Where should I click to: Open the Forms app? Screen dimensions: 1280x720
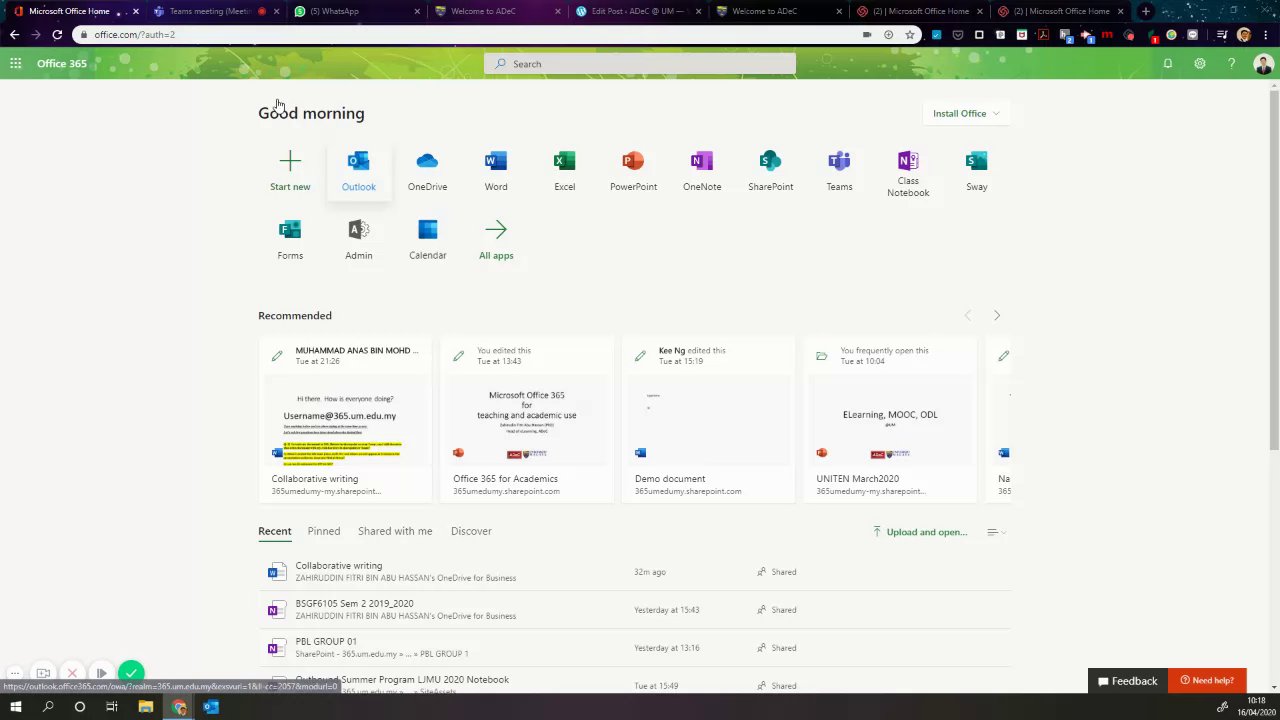[x=290, y=240]
